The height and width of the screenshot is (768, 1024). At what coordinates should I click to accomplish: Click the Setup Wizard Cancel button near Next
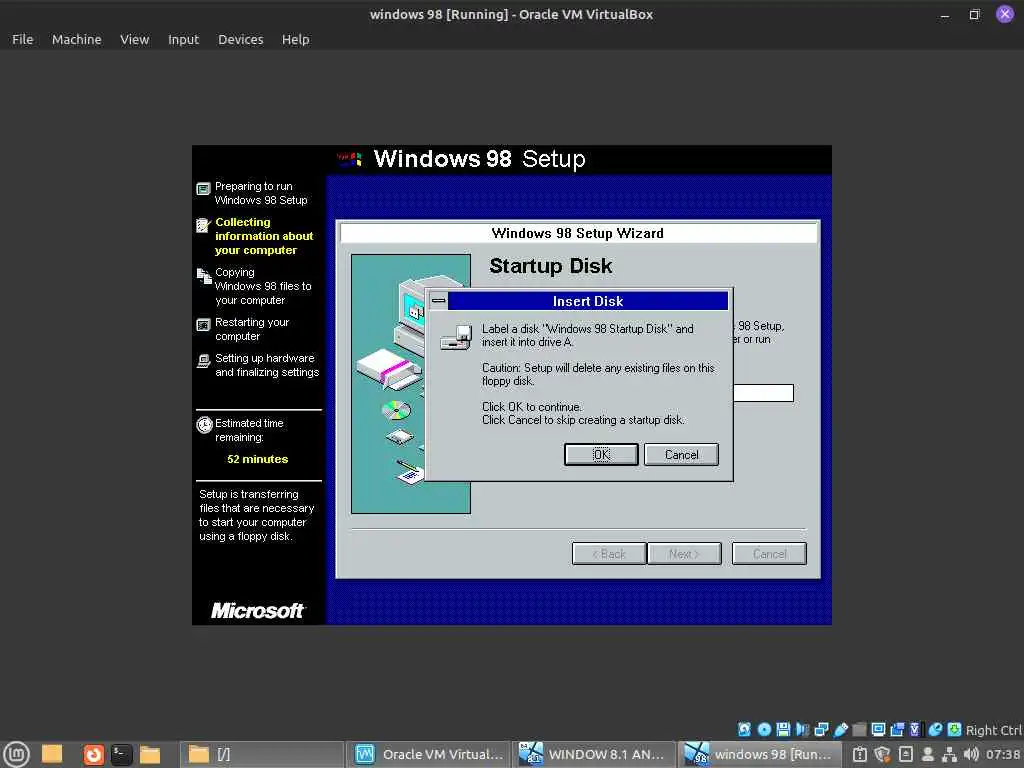pos(769,554)
